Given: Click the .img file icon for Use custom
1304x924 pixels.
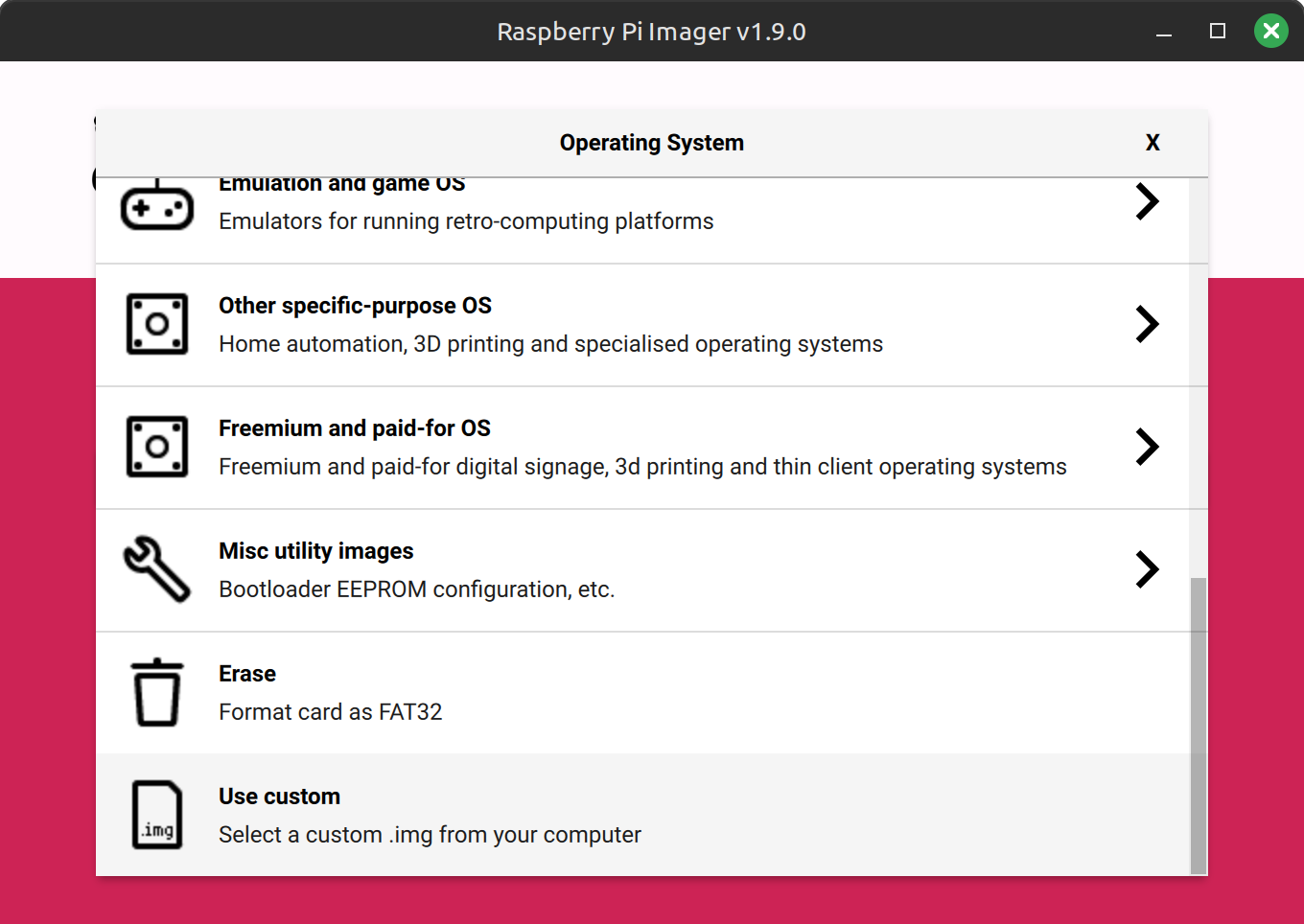Looking at the screenshot, I should [157, 815].
